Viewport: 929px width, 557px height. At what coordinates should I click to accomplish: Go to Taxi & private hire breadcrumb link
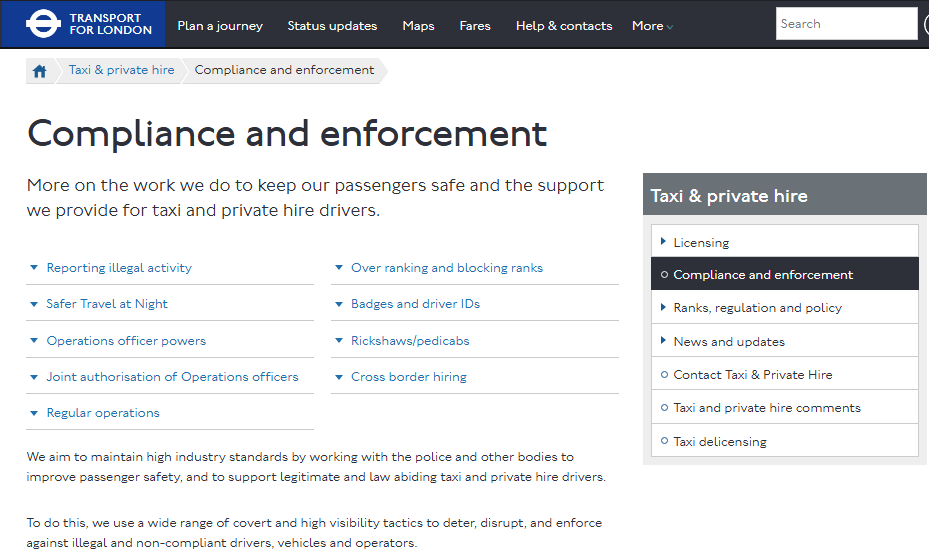(x=121, y=70)
